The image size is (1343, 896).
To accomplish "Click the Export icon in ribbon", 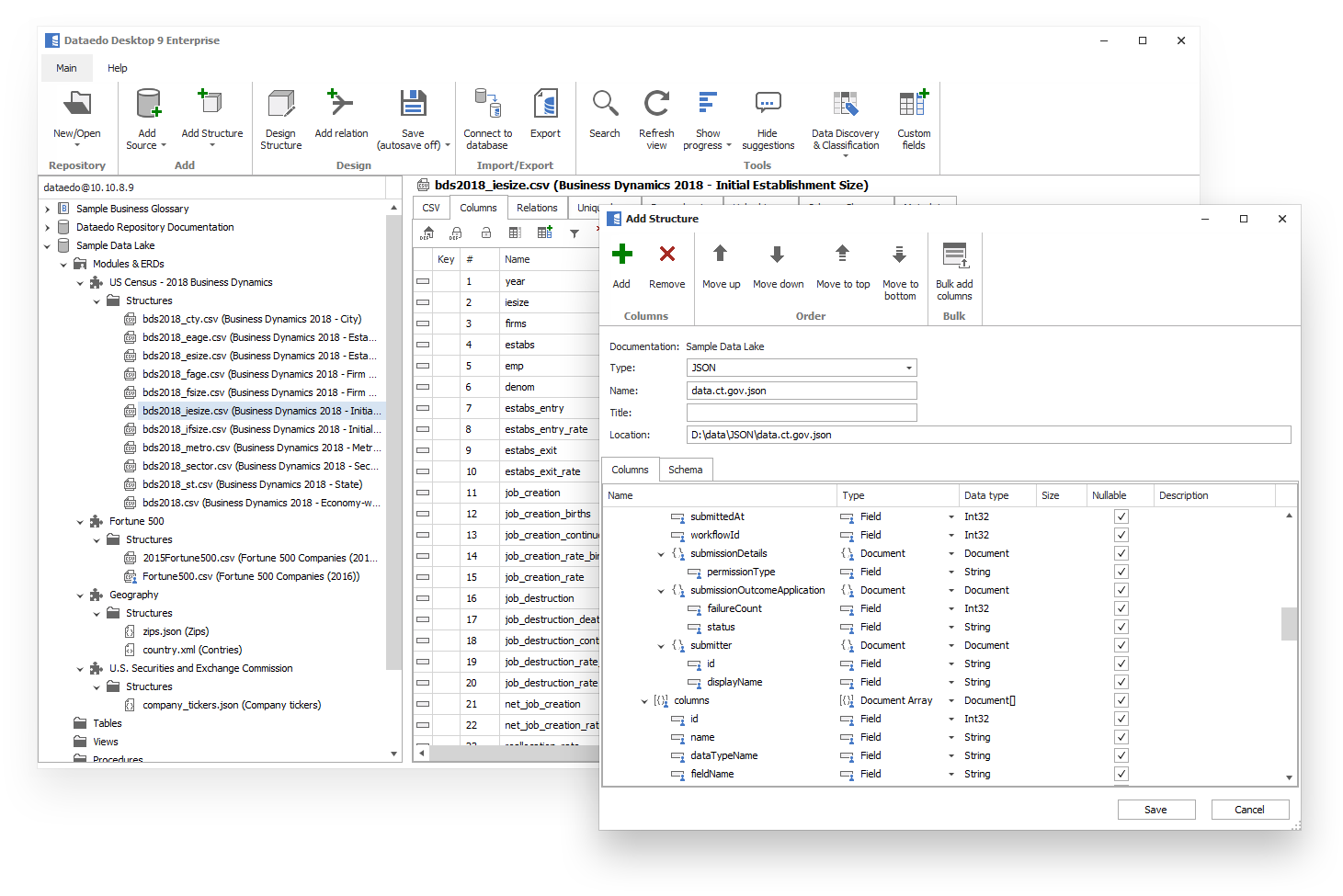I will [x=545, y=104].
